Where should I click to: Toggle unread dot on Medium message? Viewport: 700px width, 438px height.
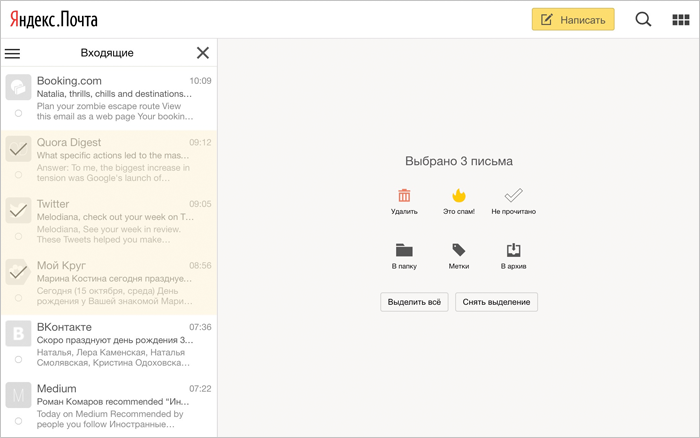[18, 421]
